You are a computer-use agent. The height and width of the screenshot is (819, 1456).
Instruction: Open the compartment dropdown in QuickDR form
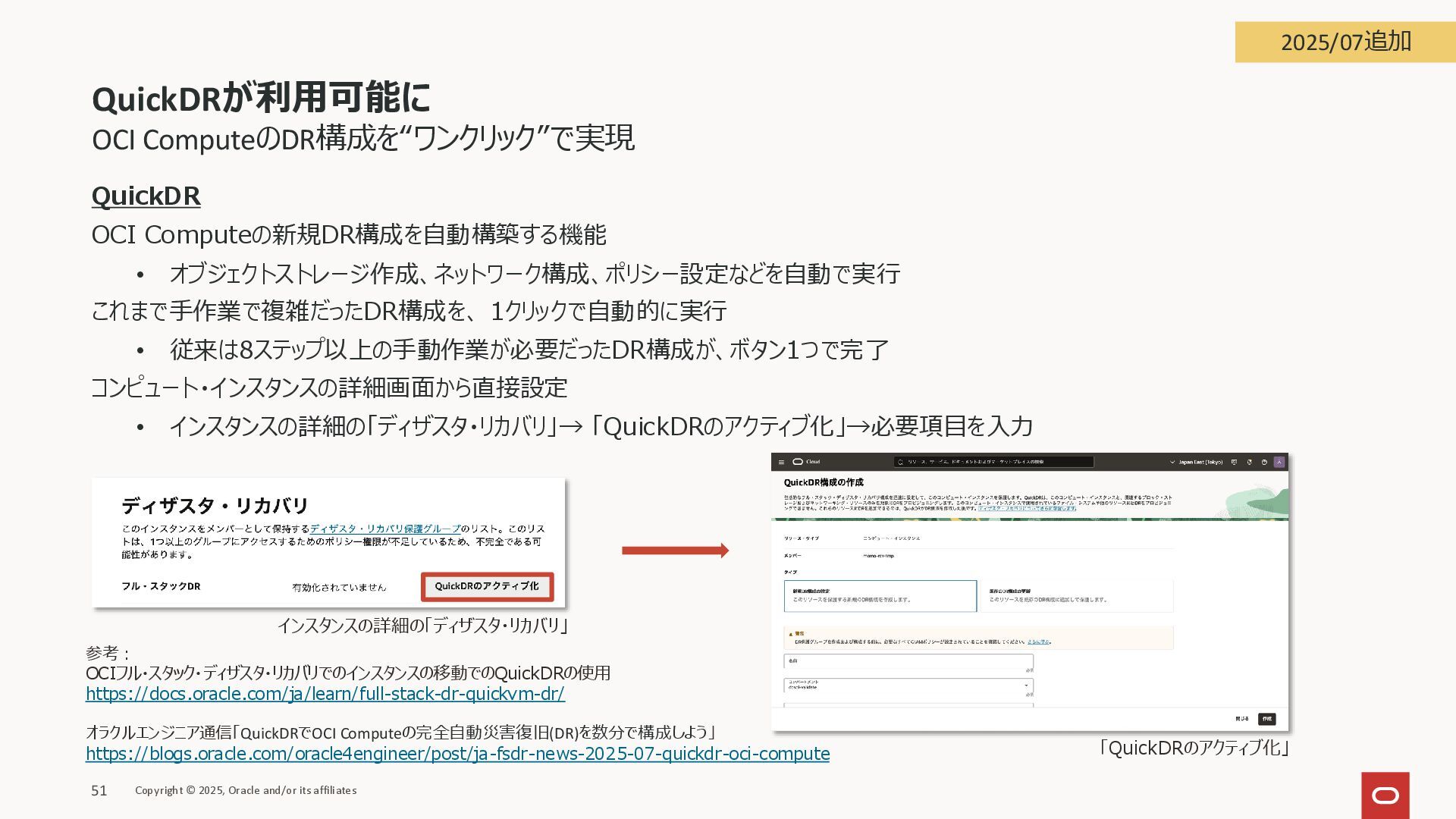908,687
